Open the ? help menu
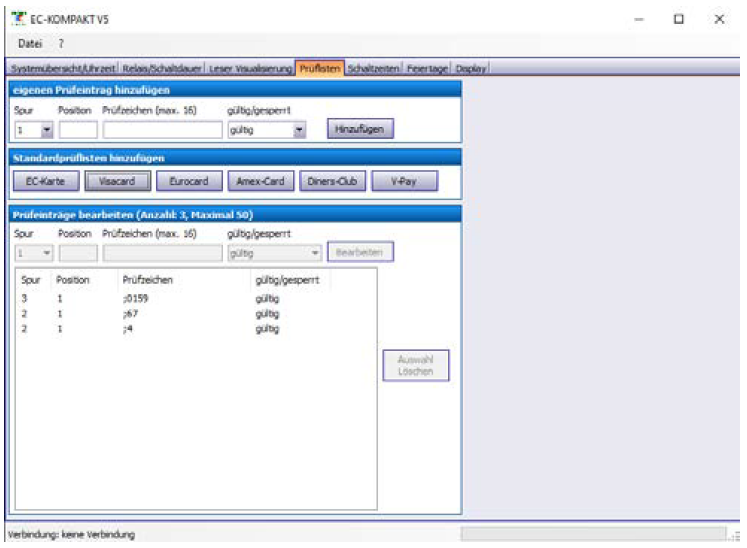This screenshot has width=747, height=548. [x=61, y=44]
